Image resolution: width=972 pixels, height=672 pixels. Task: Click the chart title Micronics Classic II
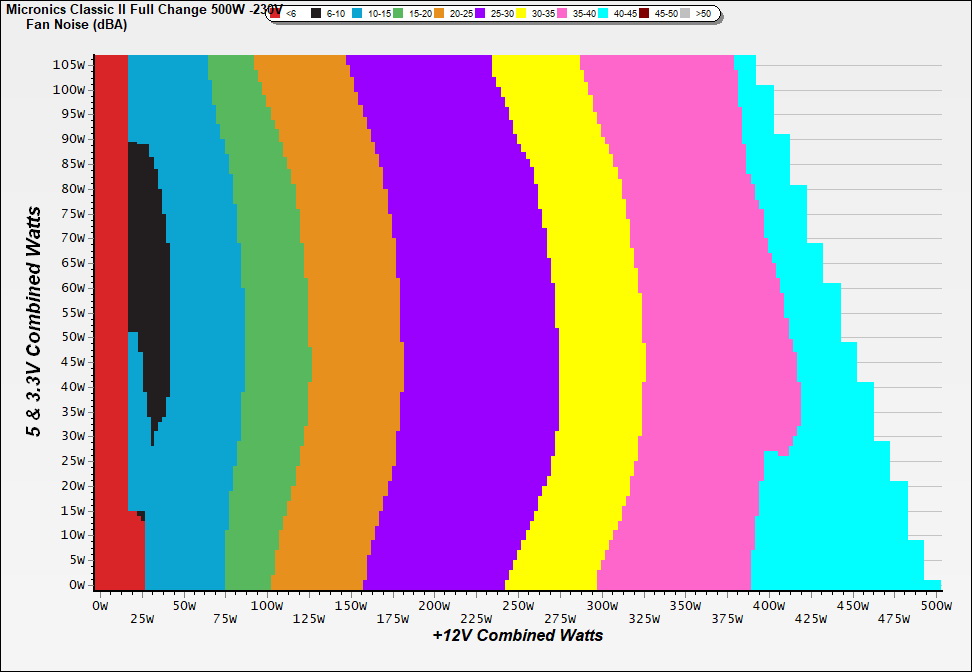[130, 8]
